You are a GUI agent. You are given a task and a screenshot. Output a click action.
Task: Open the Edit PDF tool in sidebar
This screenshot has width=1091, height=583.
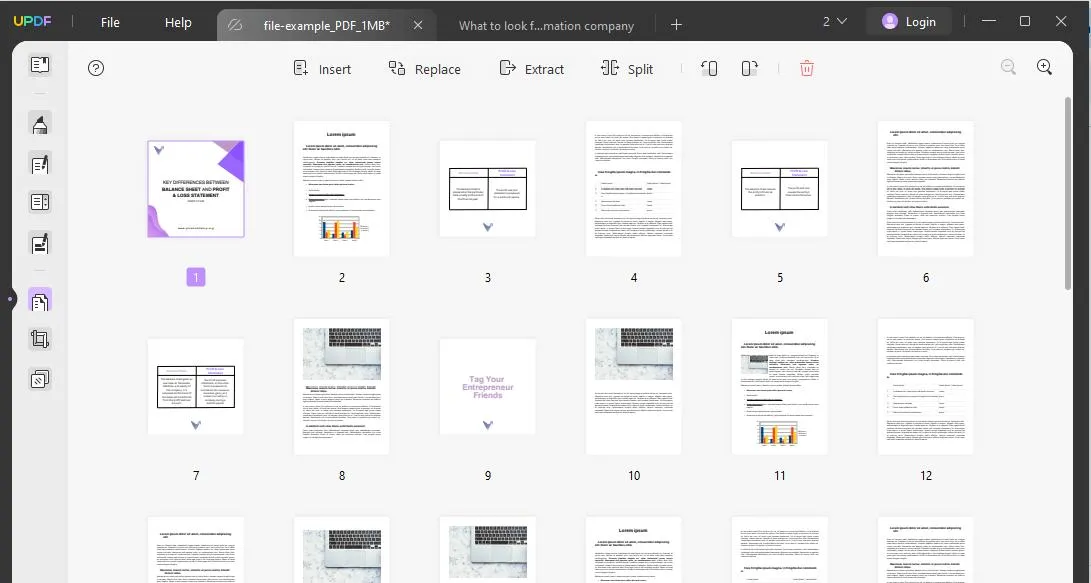40,163
